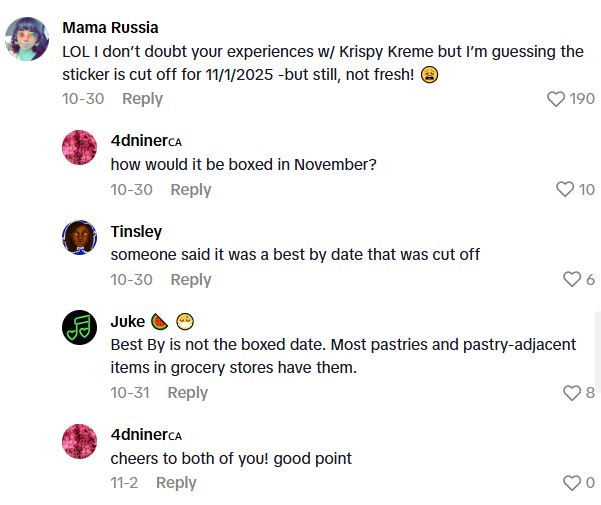
Task: Reply to Mama Russia's comment
Action: 142,99
